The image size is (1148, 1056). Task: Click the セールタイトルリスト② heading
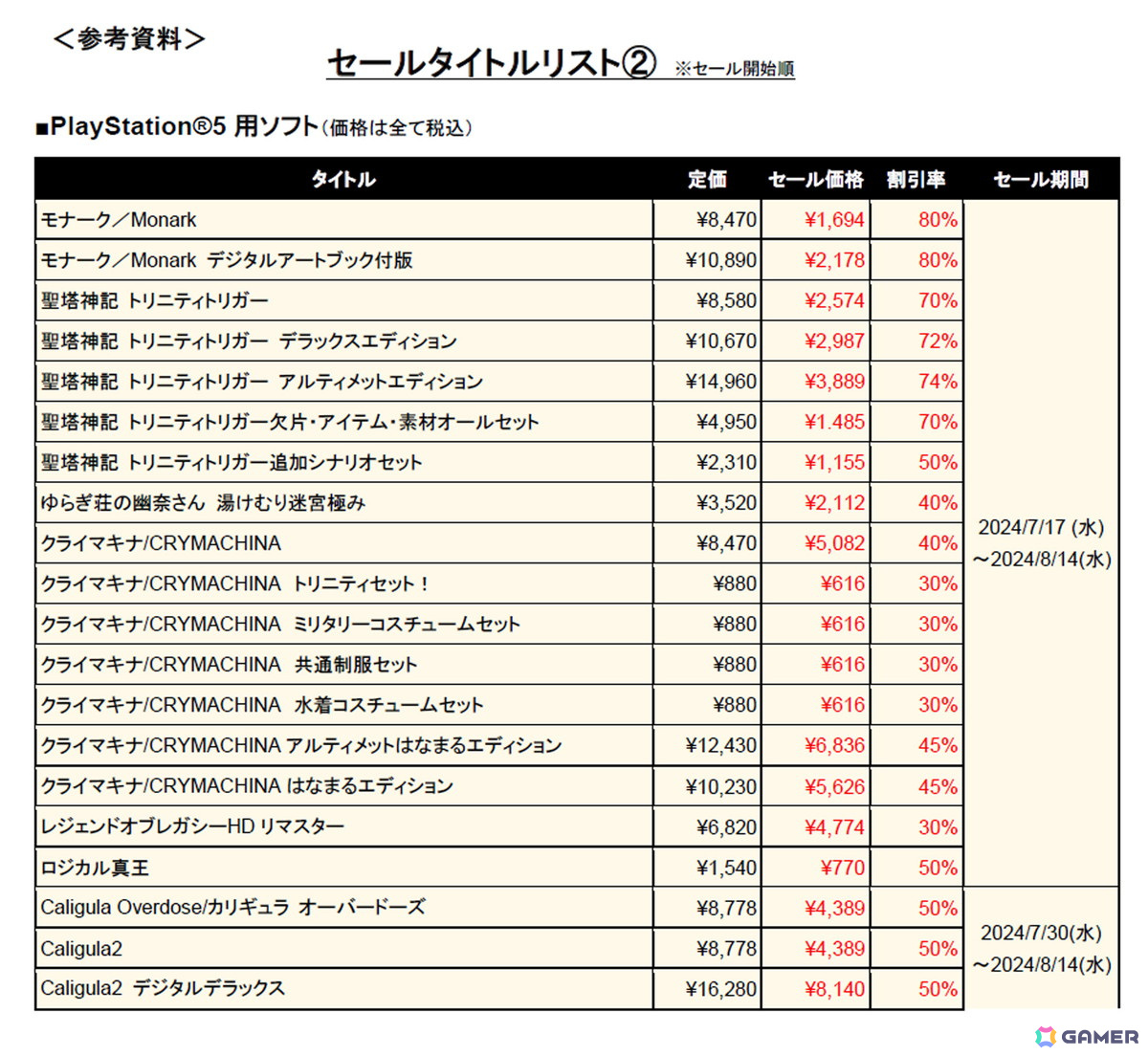tap(492, 63)
